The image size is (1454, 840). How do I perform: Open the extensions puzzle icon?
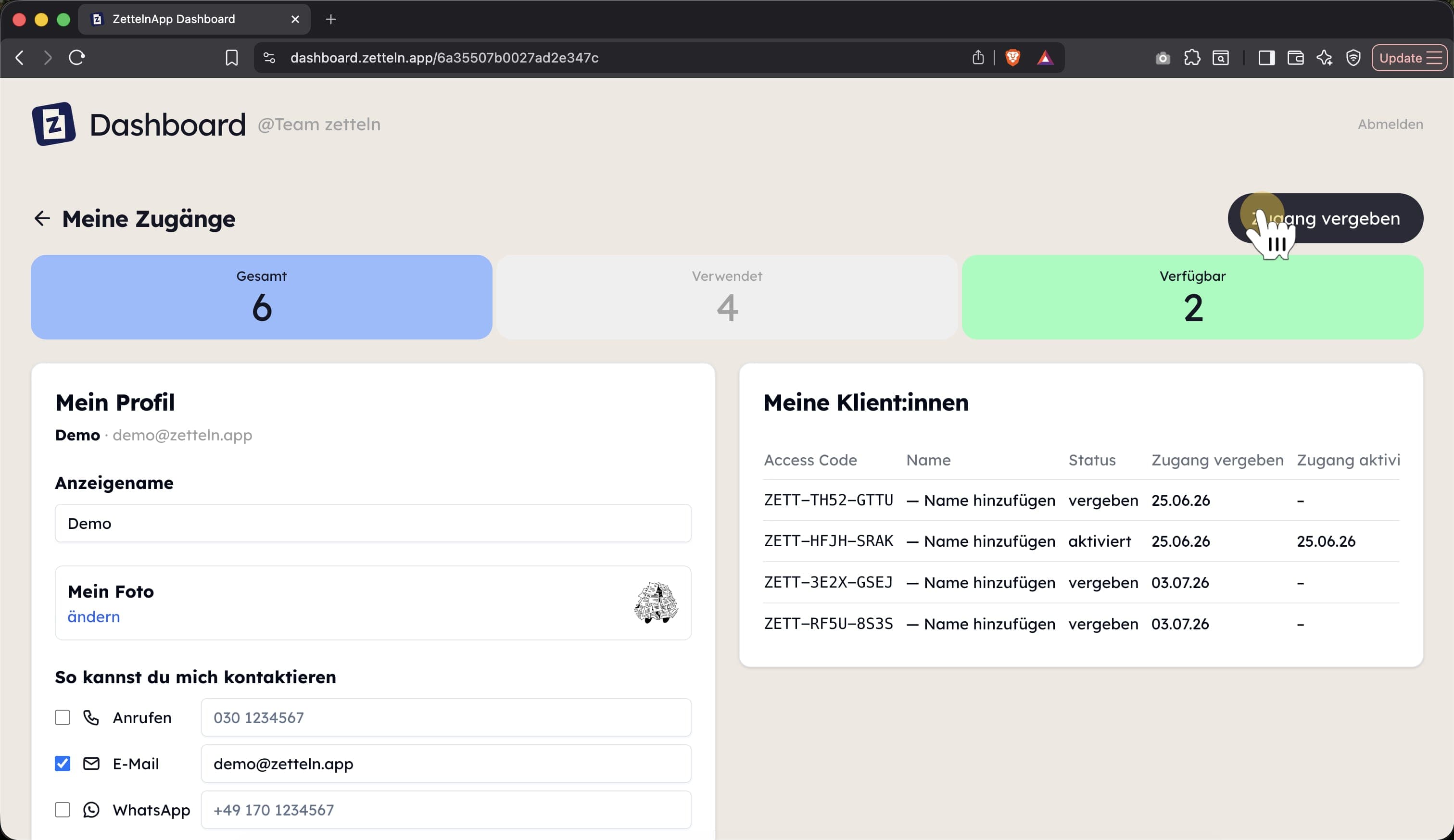(1192, 58)
